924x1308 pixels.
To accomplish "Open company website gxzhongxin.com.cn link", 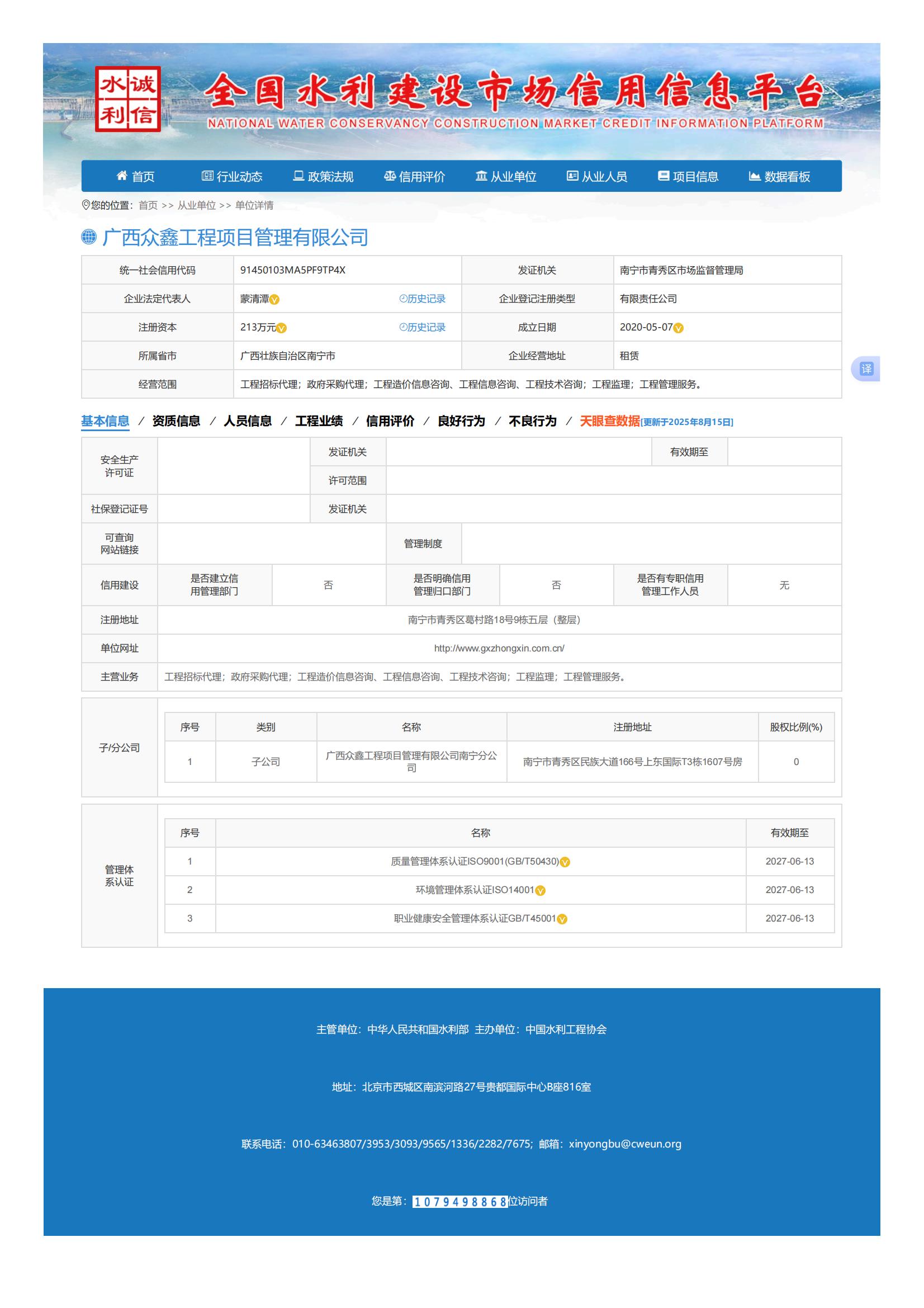I will pos(499,648).
